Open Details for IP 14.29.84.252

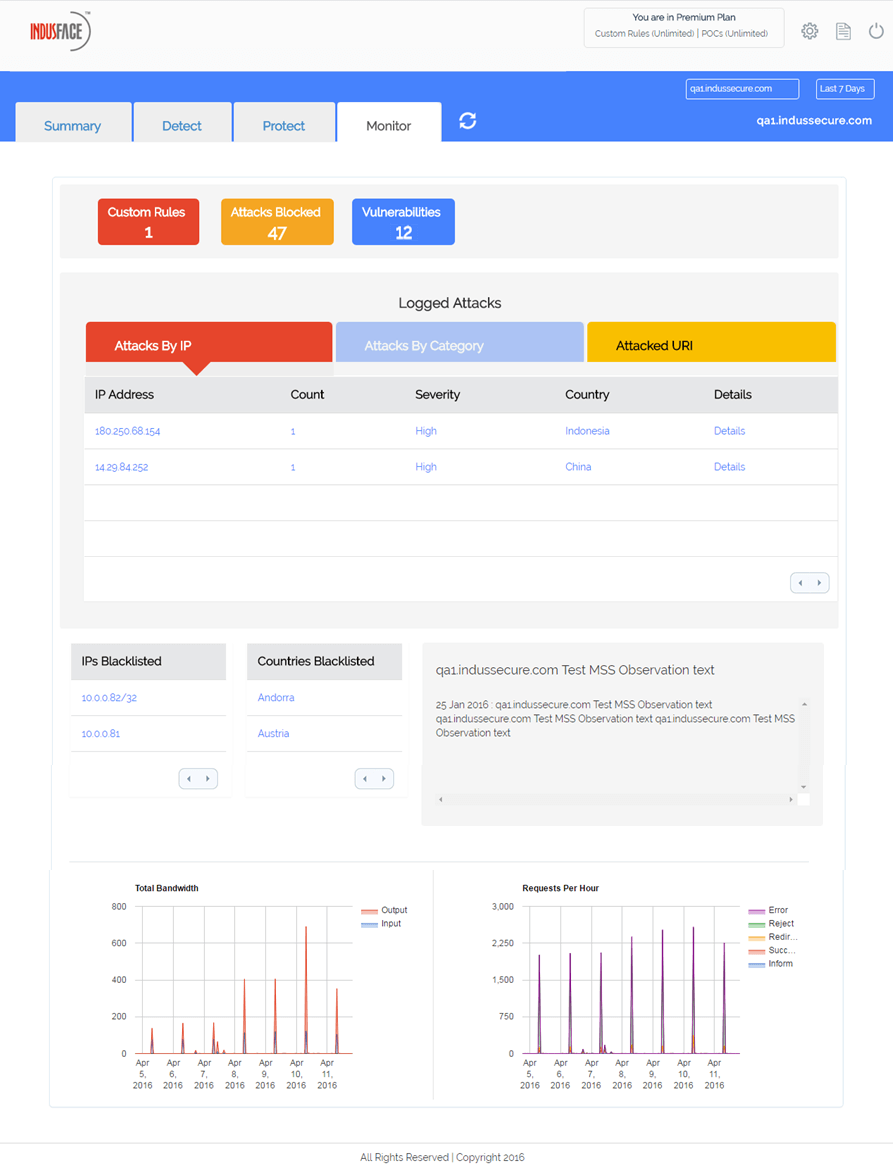click(729, 467)
